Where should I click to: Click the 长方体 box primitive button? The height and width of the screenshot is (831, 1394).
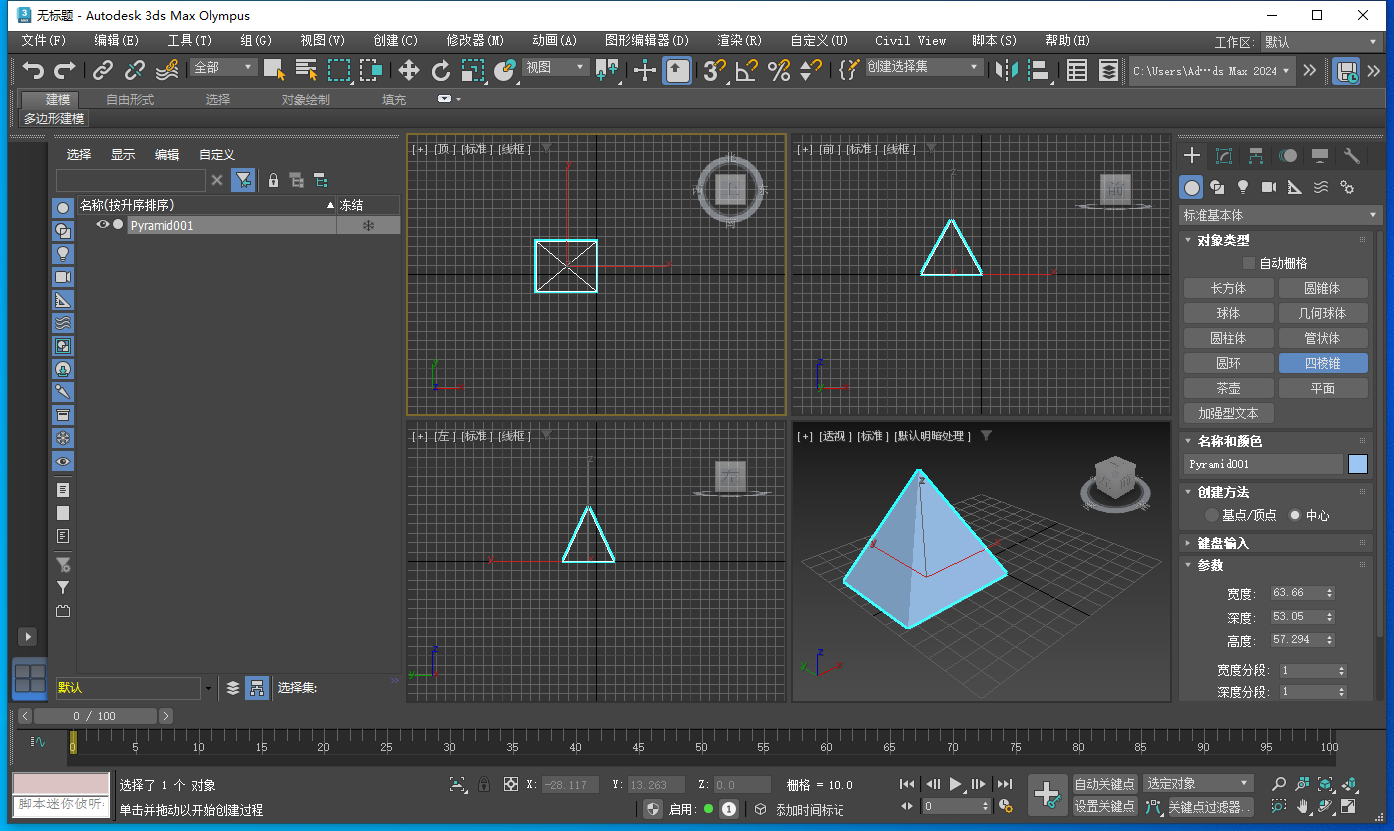1228,288
